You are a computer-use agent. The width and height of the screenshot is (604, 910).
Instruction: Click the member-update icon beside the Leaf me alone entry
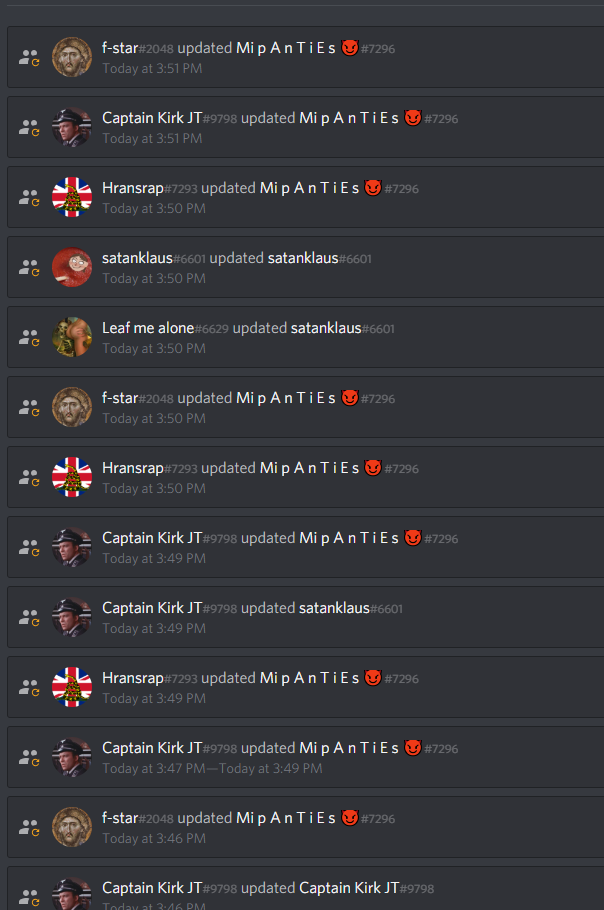click(x=28, y=337)
